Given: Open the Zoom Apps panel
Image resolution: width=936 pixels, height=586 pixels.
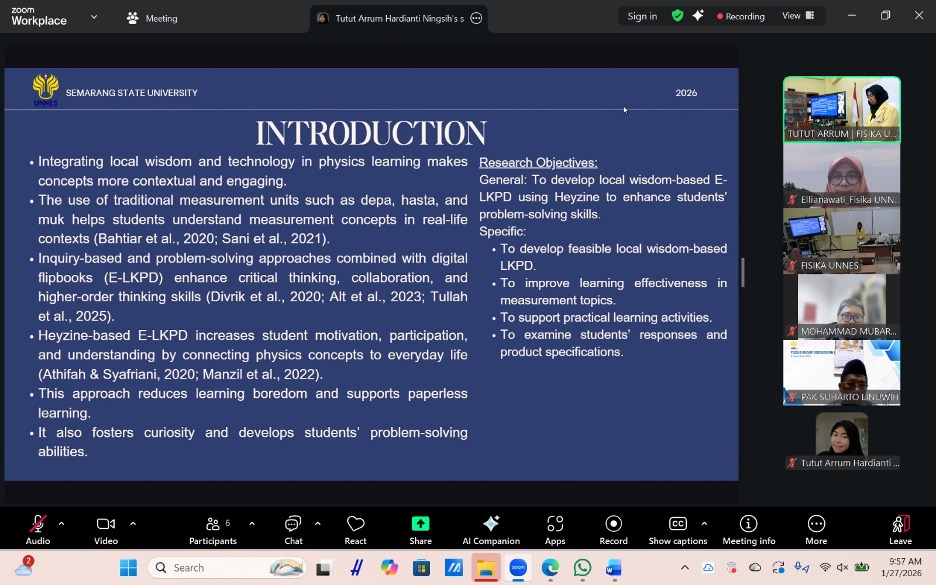Looking at the screenshot, I should click(555, 528).
